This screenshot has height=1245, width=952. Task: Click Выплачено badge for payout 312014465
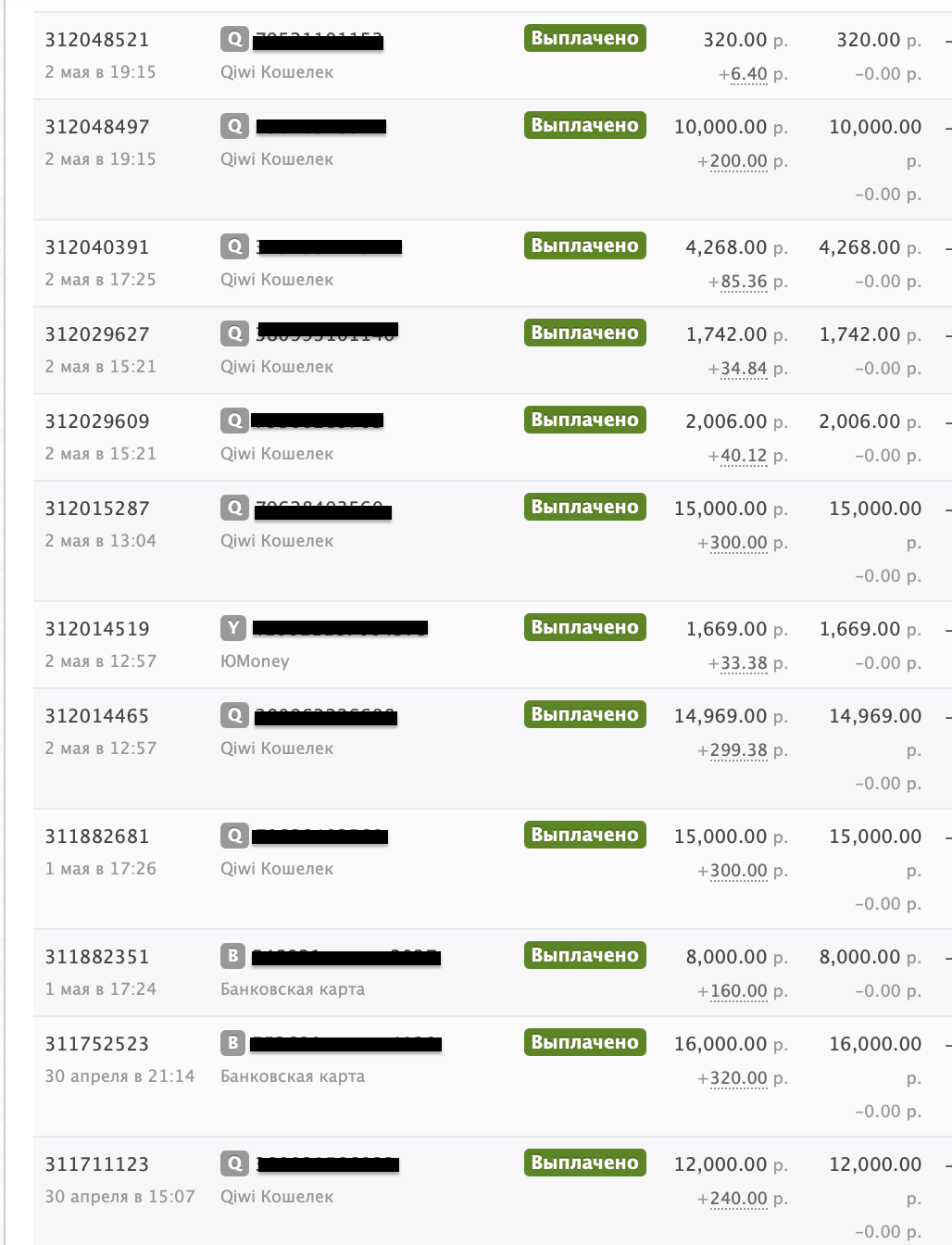pos(584,714)
